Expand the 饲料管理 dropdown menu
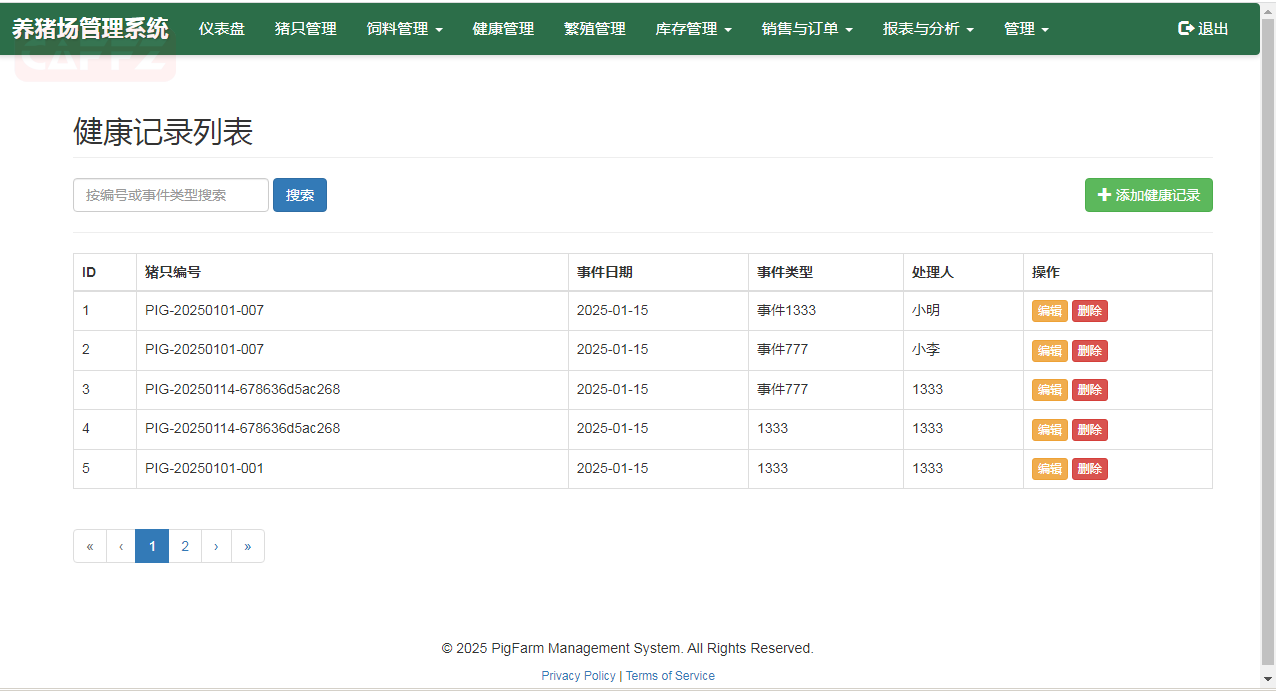 (x=404, y=29)
